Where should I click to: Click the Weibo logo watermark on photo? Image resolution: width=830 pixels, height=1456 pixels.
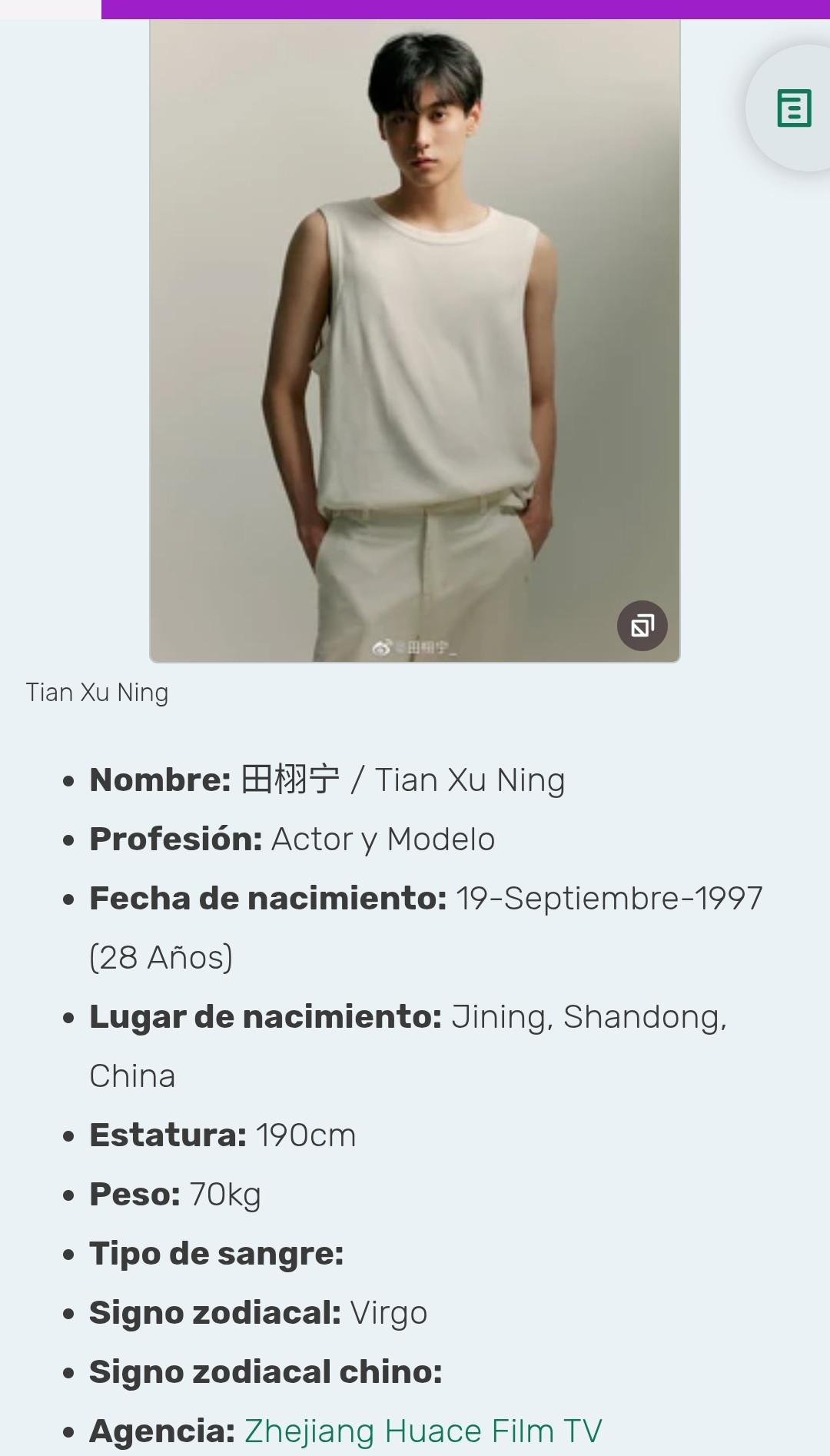point(382,647)
